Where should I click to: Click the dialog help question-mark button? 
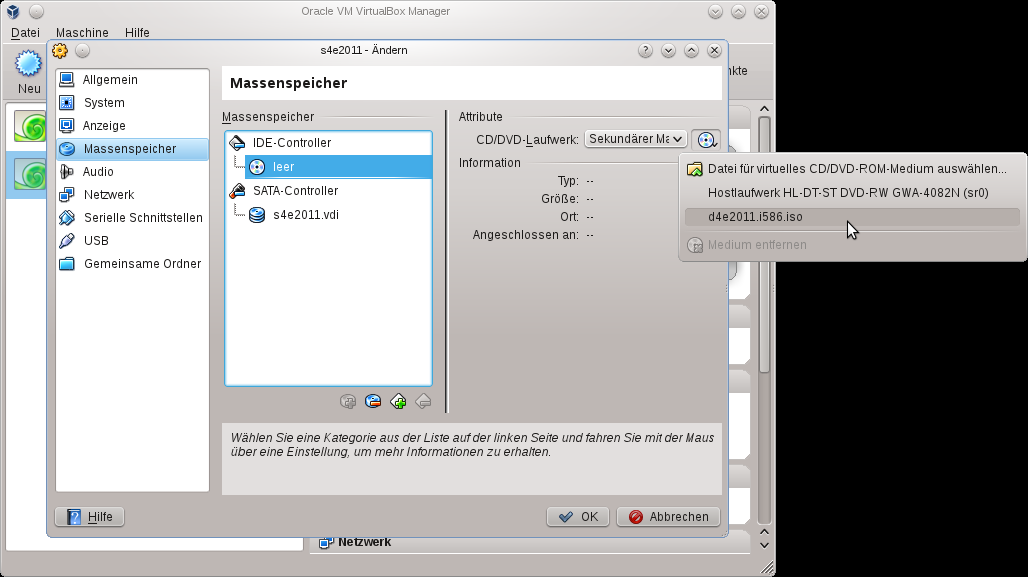click(x=645, y=50)
